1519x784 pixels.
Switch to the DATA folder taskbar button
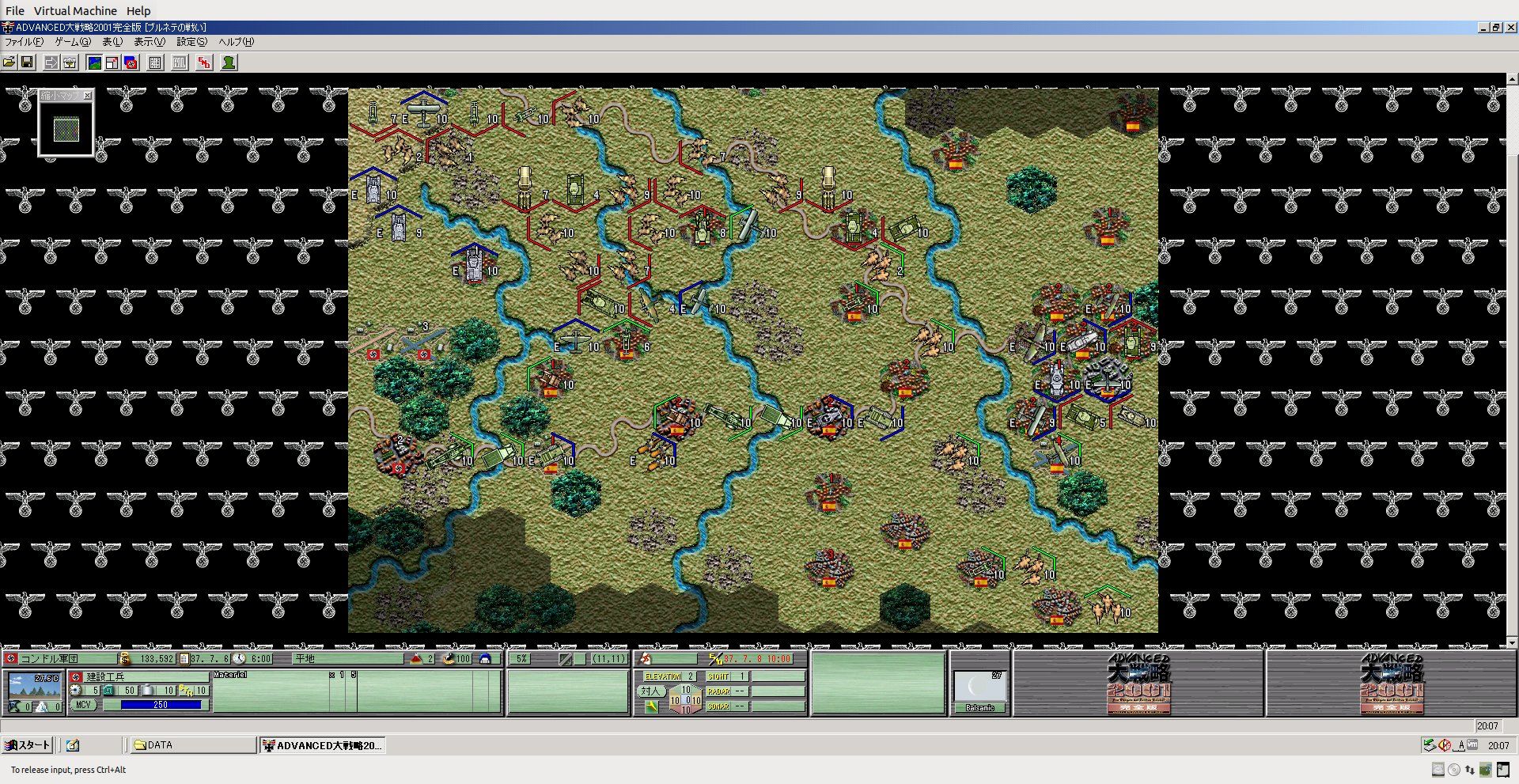pyautogui.click(x=192, y=745)
